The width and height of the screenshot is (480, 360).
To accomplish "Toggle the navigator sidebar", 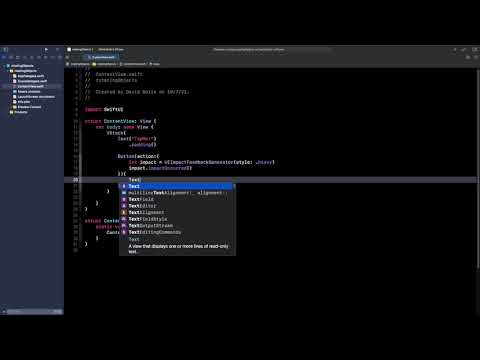I will (5, 50).
